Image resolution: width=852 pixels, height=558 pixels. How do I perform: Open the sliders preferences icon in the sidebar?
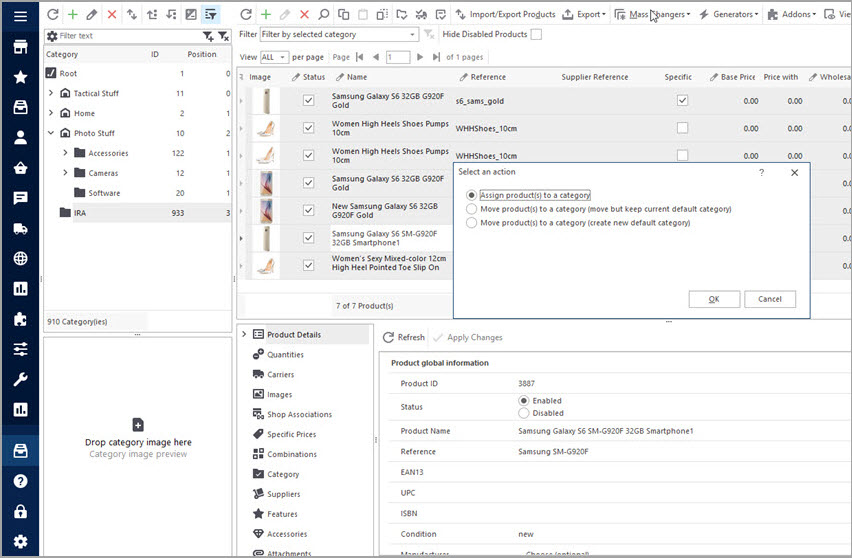[20, 349]
